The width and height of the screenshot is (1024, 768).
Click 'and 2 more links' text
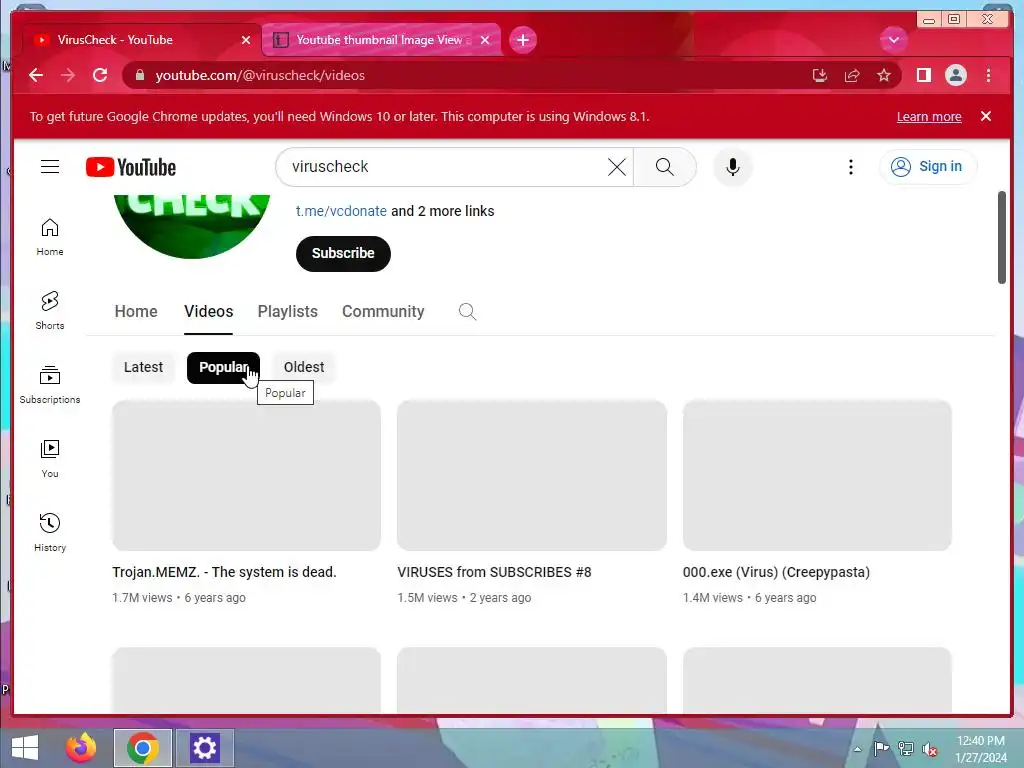tap(443, 211)
